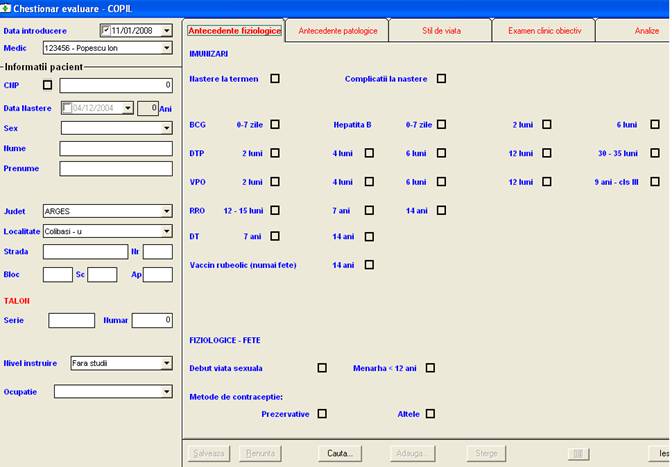This screenshot has width=672, height=467.
Task: Tick the Nastere la termen checkbox
Action: 275,79
